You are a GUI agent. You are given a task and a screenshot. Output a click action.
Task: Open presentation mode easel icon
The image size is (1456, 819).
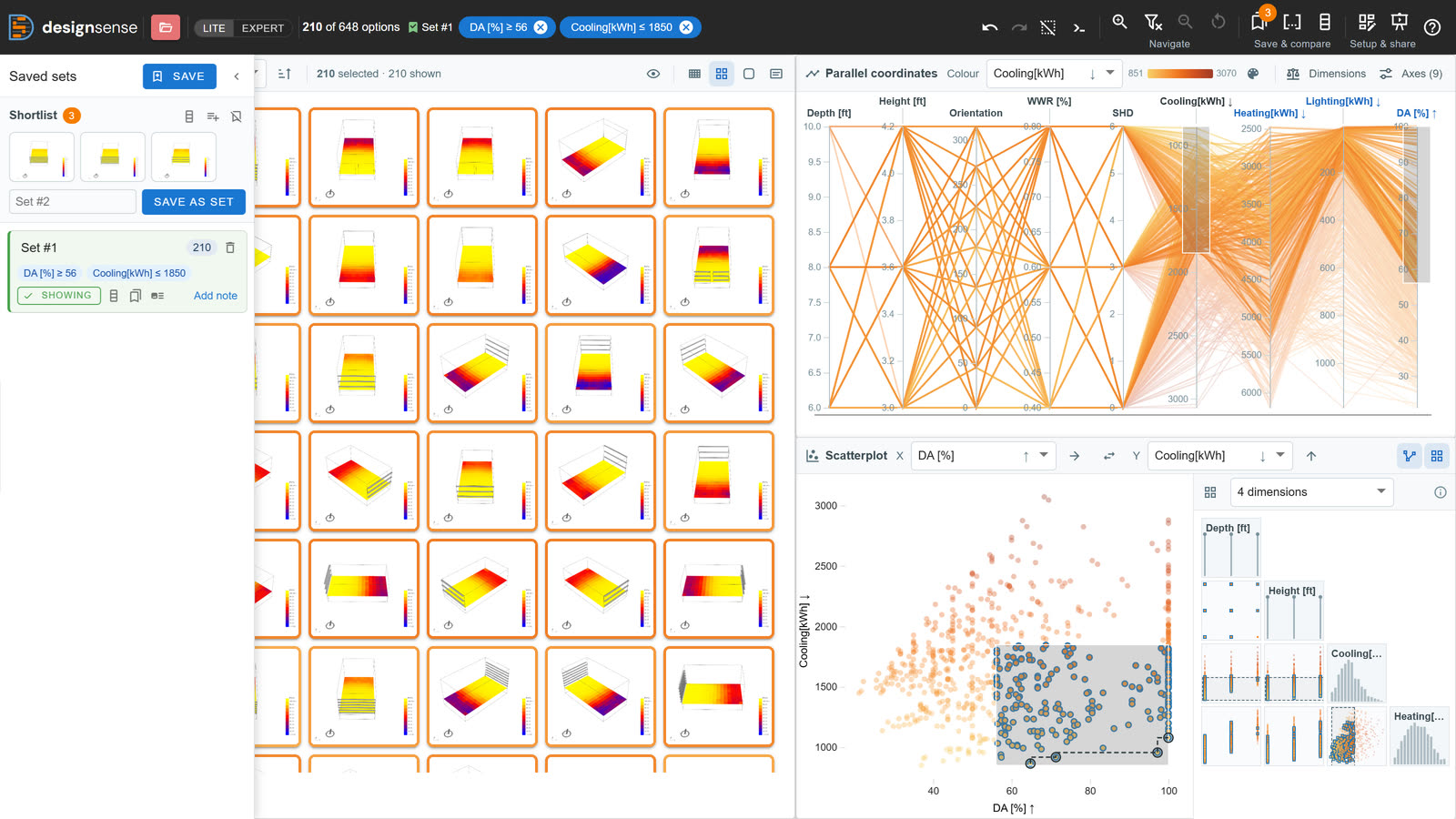tap(1400, 21)
